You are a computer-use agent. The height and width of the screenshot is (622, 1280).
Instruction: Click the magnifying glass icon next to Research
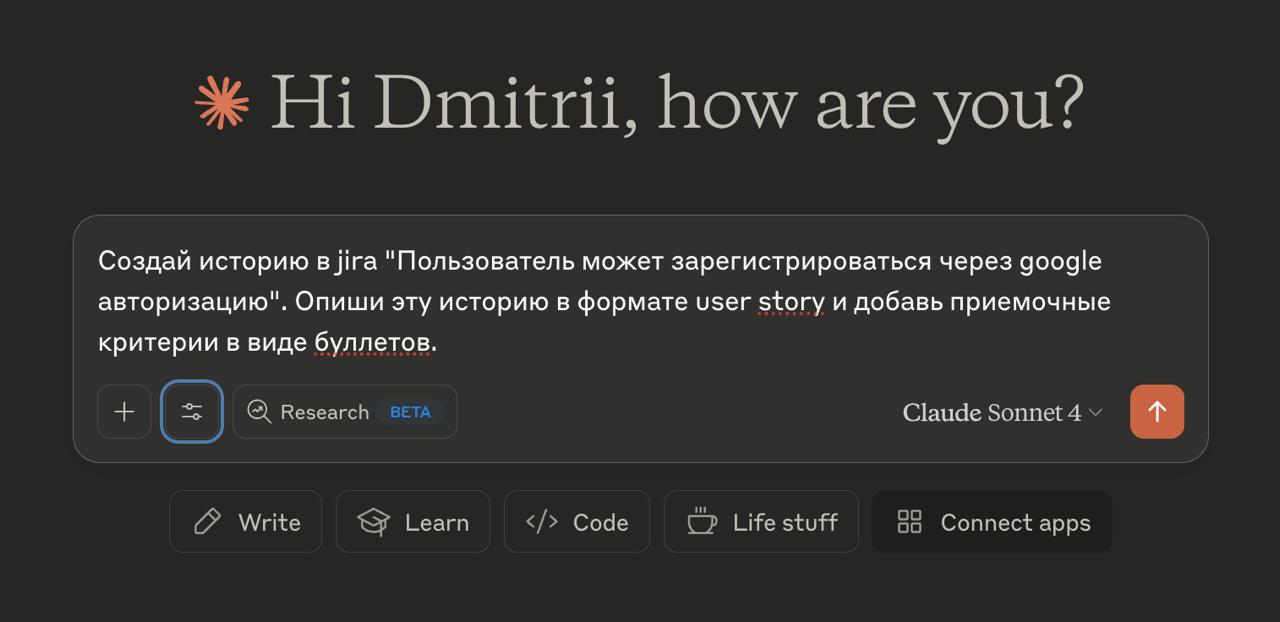[259, 411]
